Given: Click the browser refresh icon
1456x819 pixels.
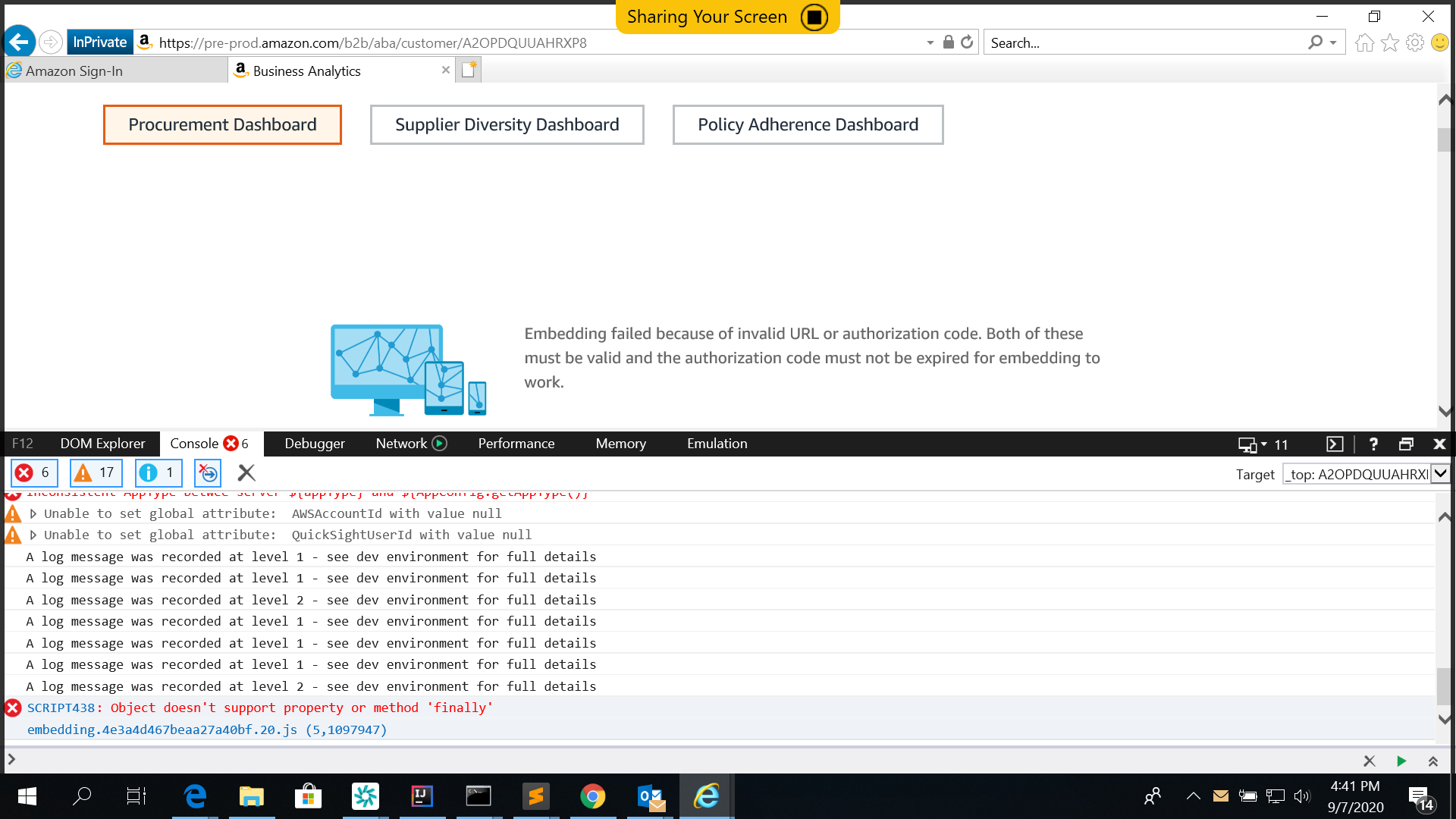Looking at the screenshot, I should coord(967,42).
